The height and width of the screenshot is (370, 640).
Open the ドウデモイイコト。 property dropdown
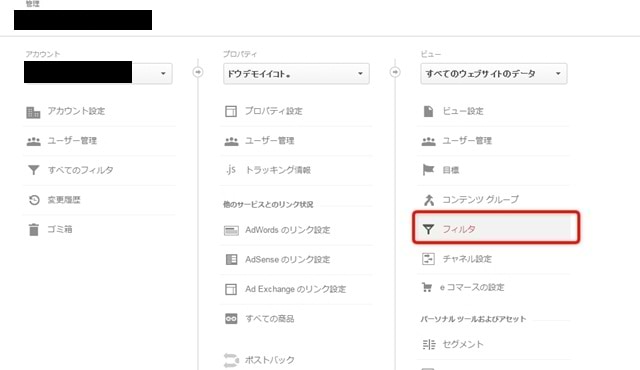[x=296, y=73]
